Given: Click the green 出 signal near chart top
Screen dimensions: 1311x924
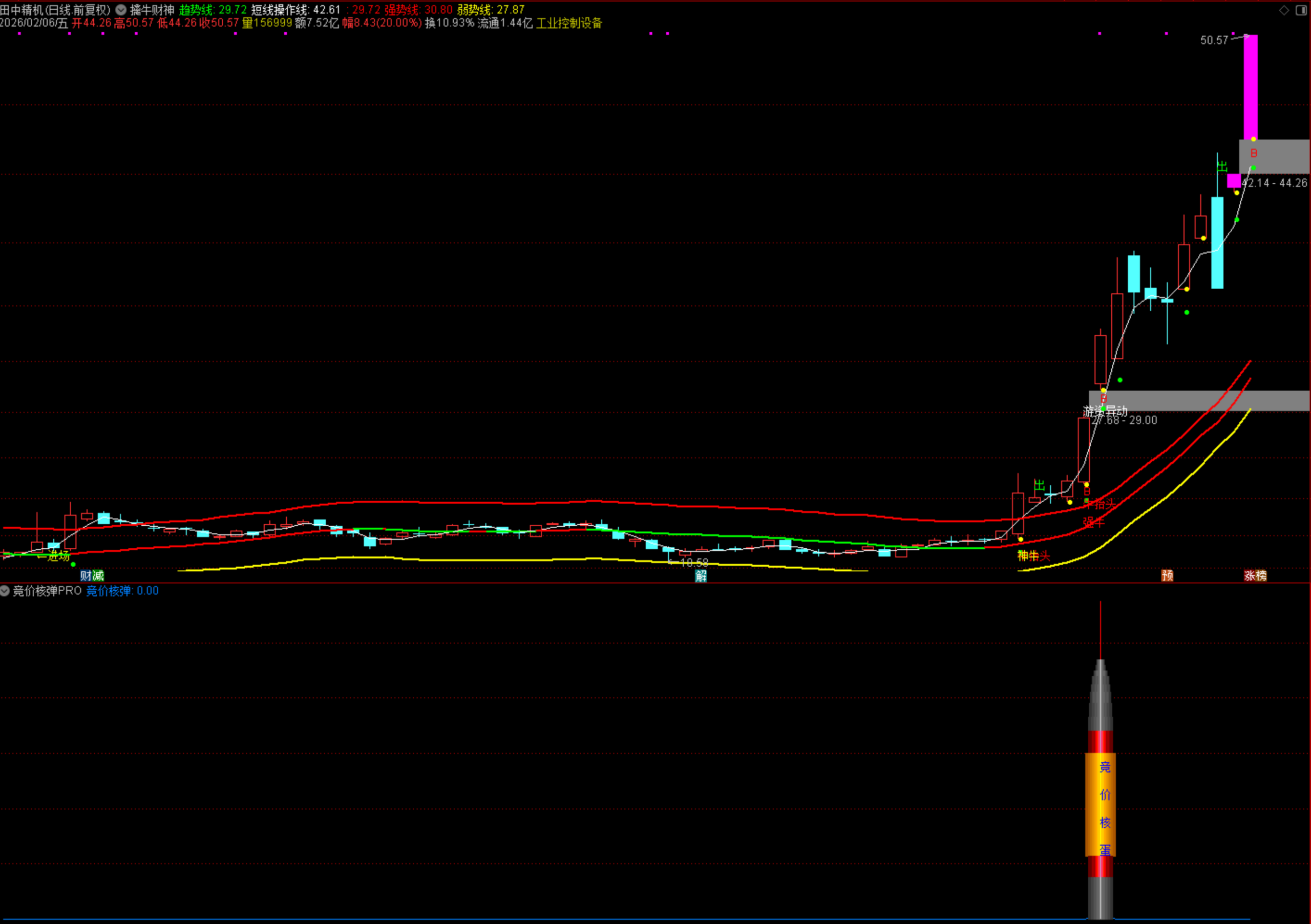Looking at the screenshot, I should [1222, 166].
